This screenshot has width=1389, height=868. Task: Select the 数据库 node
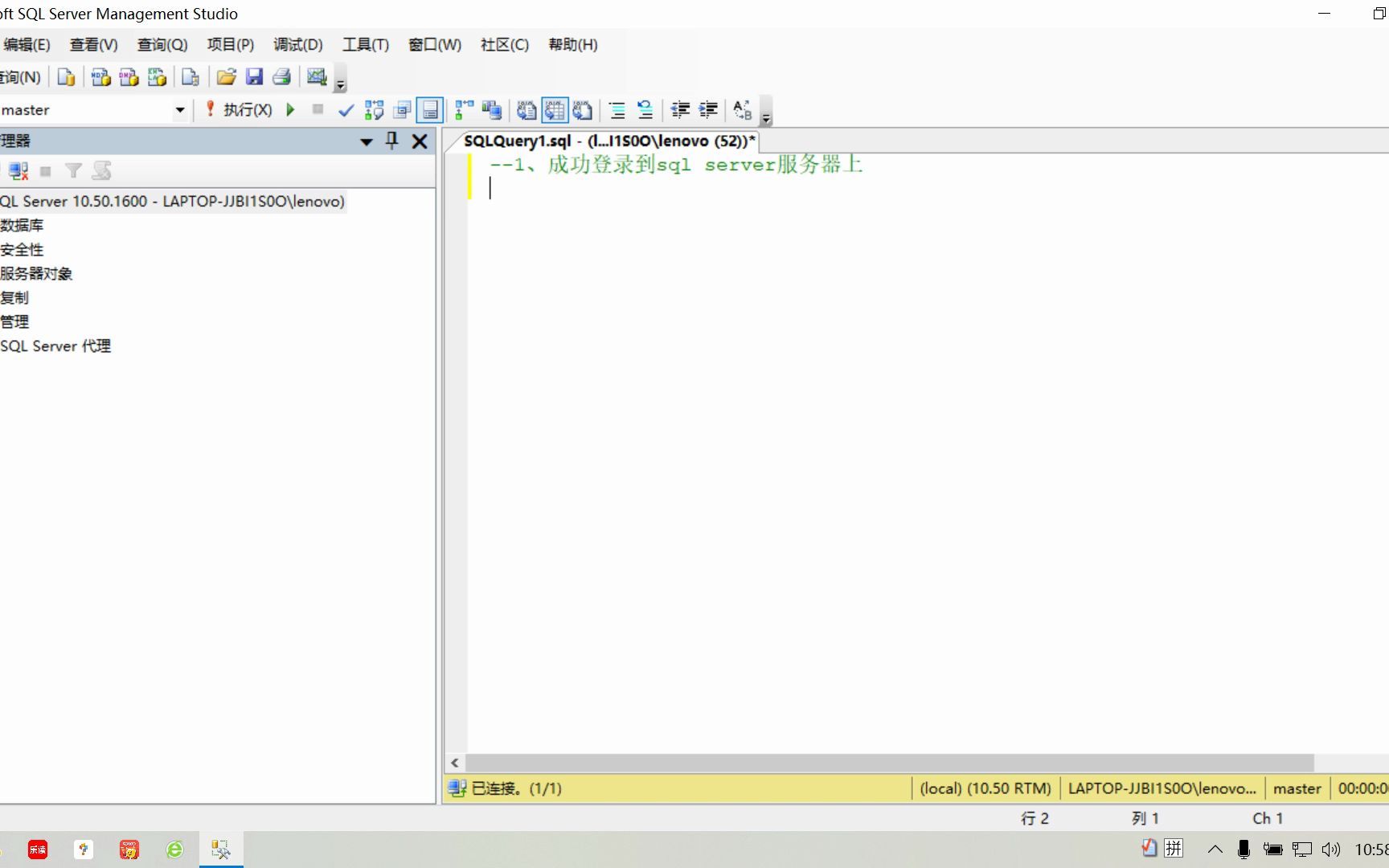tap(22, 226)
